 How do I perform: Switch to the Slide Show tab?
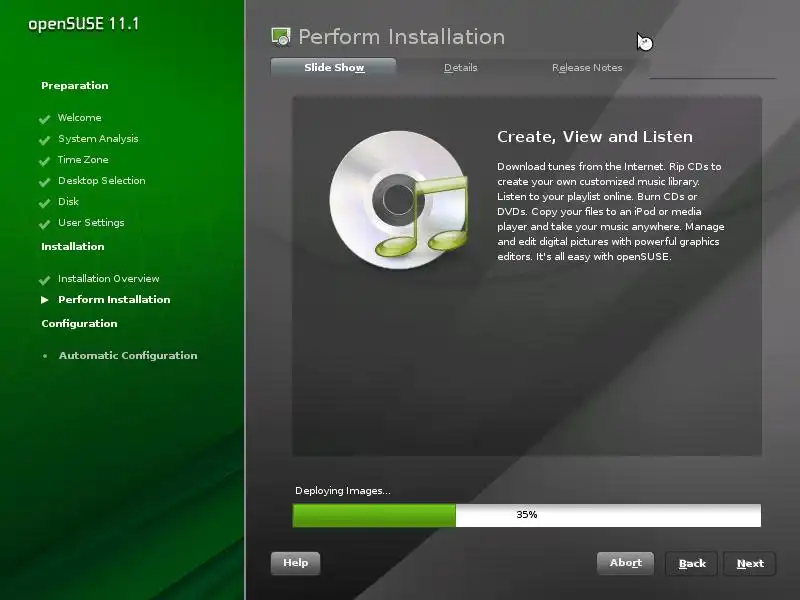click(333, 67)
